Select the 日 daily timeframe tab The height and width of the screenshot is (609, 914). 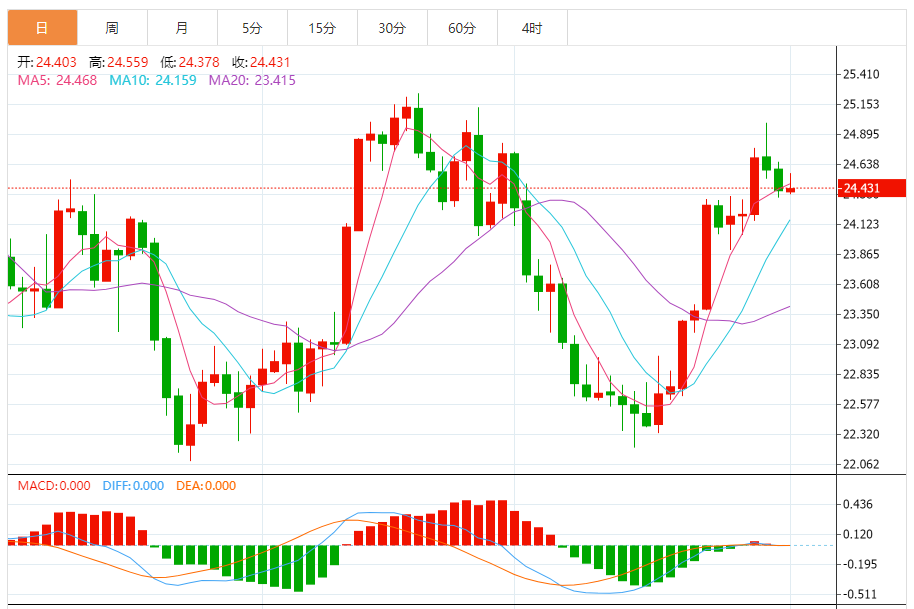[43, 27]
